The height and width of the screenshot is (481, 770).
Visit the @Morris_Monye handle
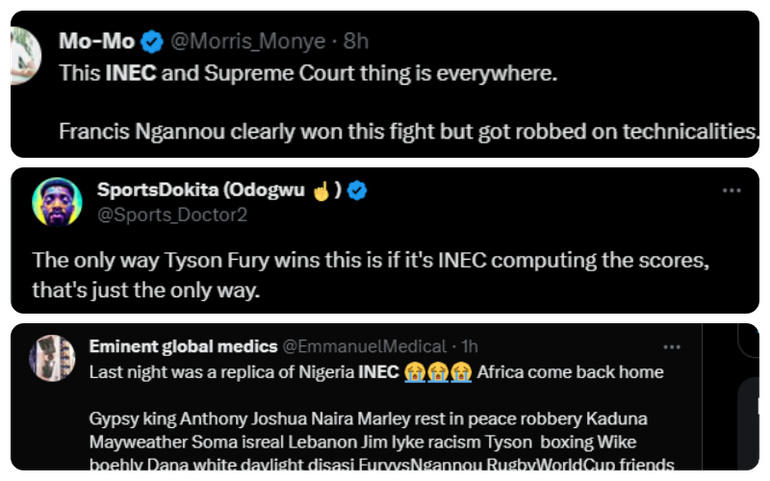pos(248,42)
